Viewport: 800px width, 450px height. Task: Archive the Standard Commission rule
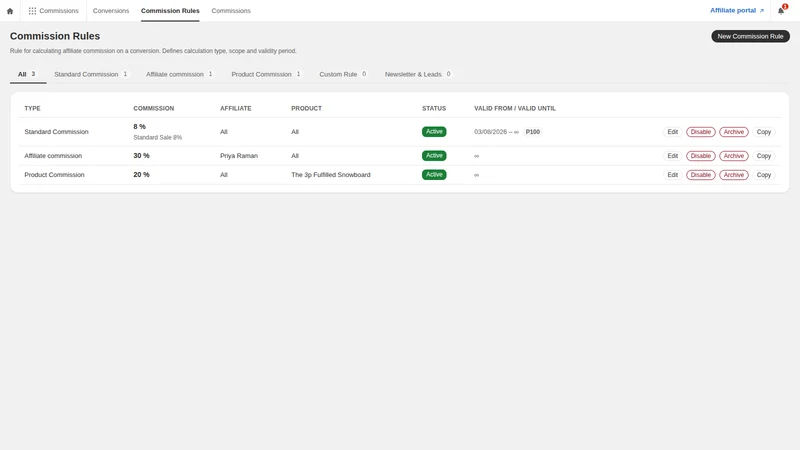[734, 132]
